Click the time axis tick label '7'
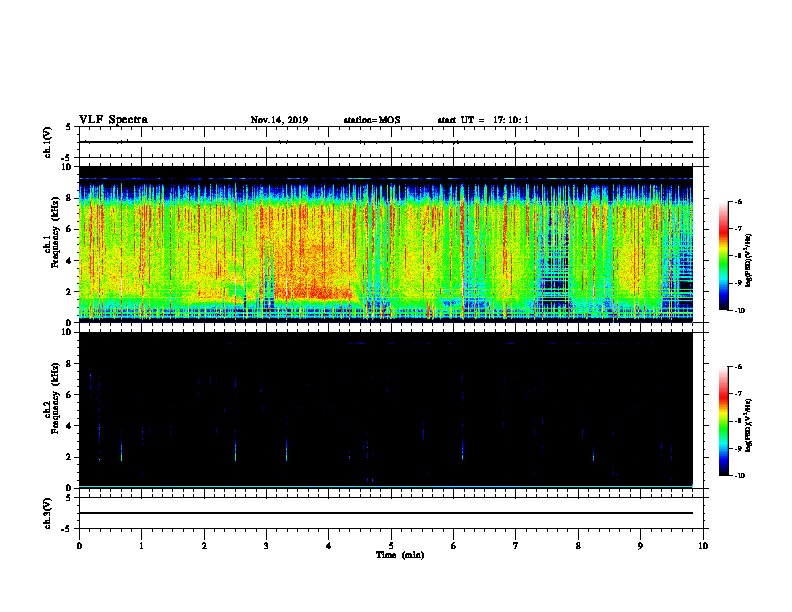Screen dimensions: 792x612 [x=516, y=546]
